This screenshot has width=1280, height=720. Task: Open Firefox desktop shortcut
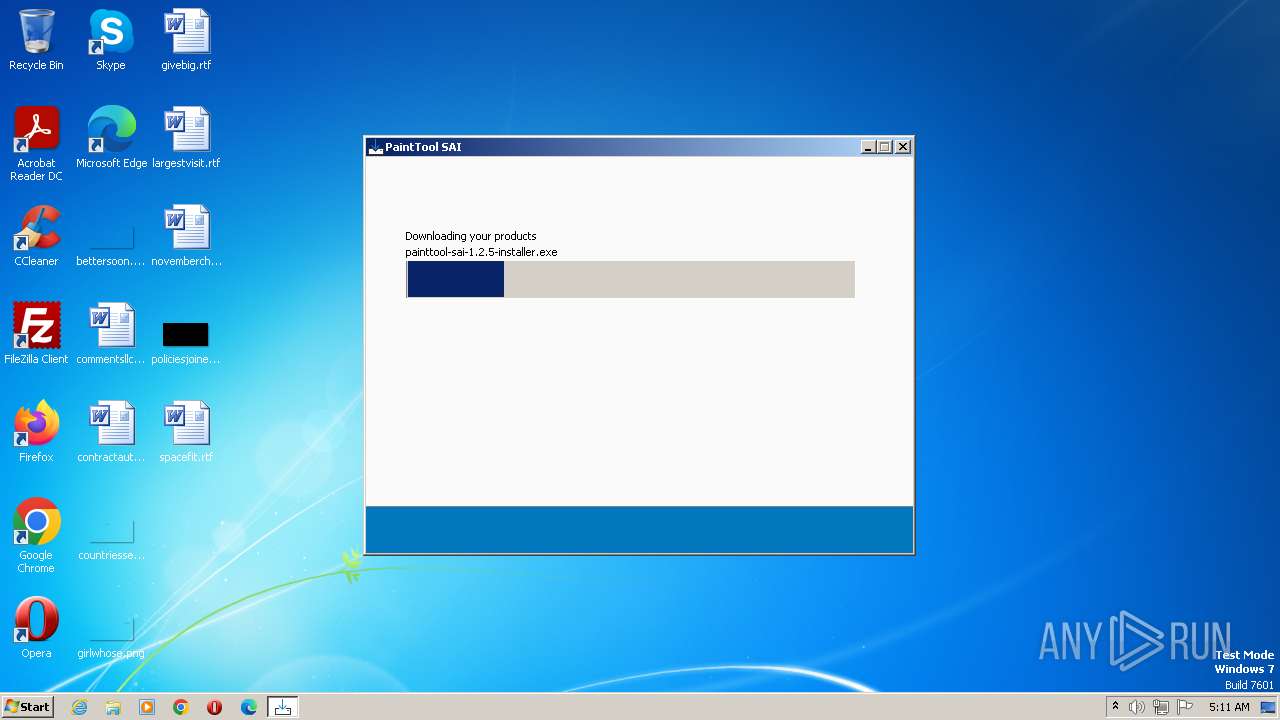36,432
